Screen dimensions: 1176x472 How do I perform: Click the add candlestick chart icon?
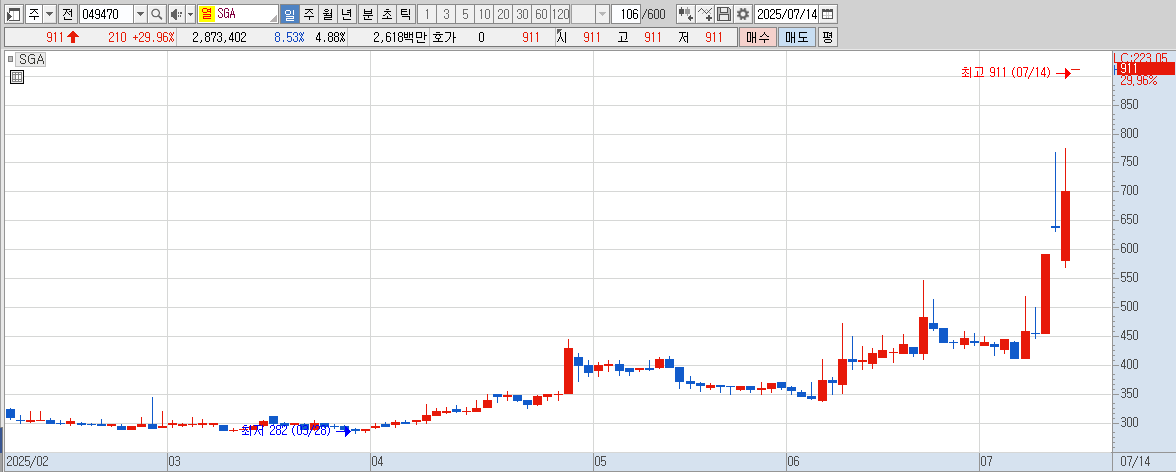pos(685,14)
